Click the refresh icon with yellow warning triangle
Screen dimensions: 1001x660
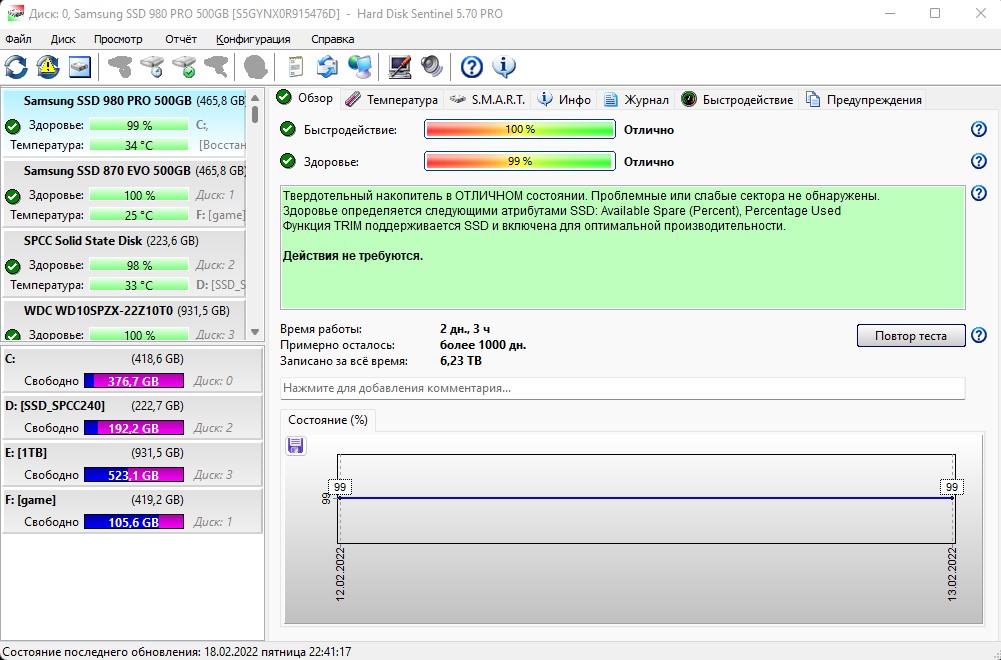pos(48,66)
